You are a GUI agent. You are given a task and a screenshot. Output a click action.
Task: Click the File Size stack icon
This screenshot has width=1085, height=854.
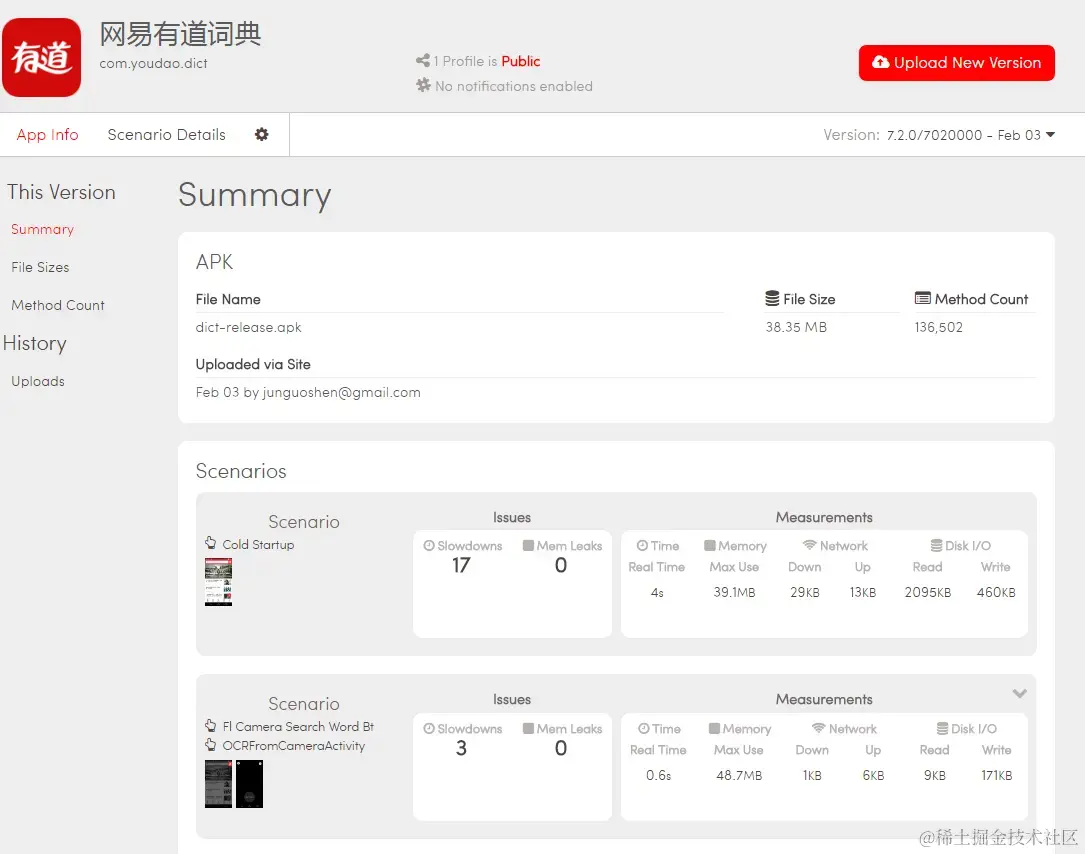click(x=772, y=298)
